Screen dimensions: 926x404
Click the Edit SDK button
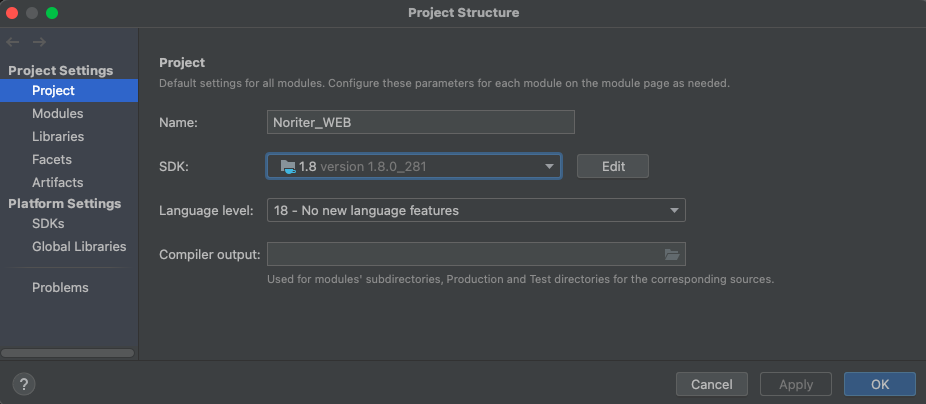[613, 166]
